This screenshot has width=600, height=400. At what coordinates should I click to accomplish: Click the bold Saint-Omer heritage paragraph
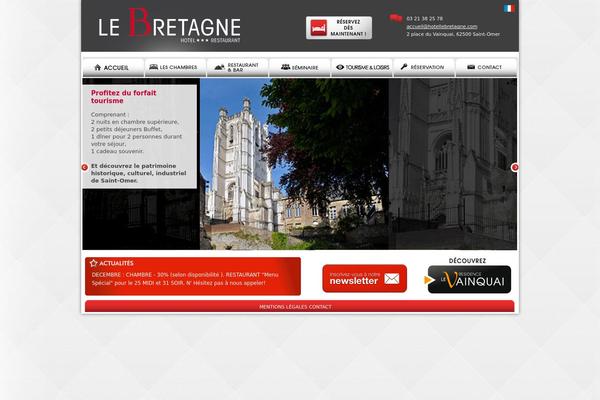(139, 173)
